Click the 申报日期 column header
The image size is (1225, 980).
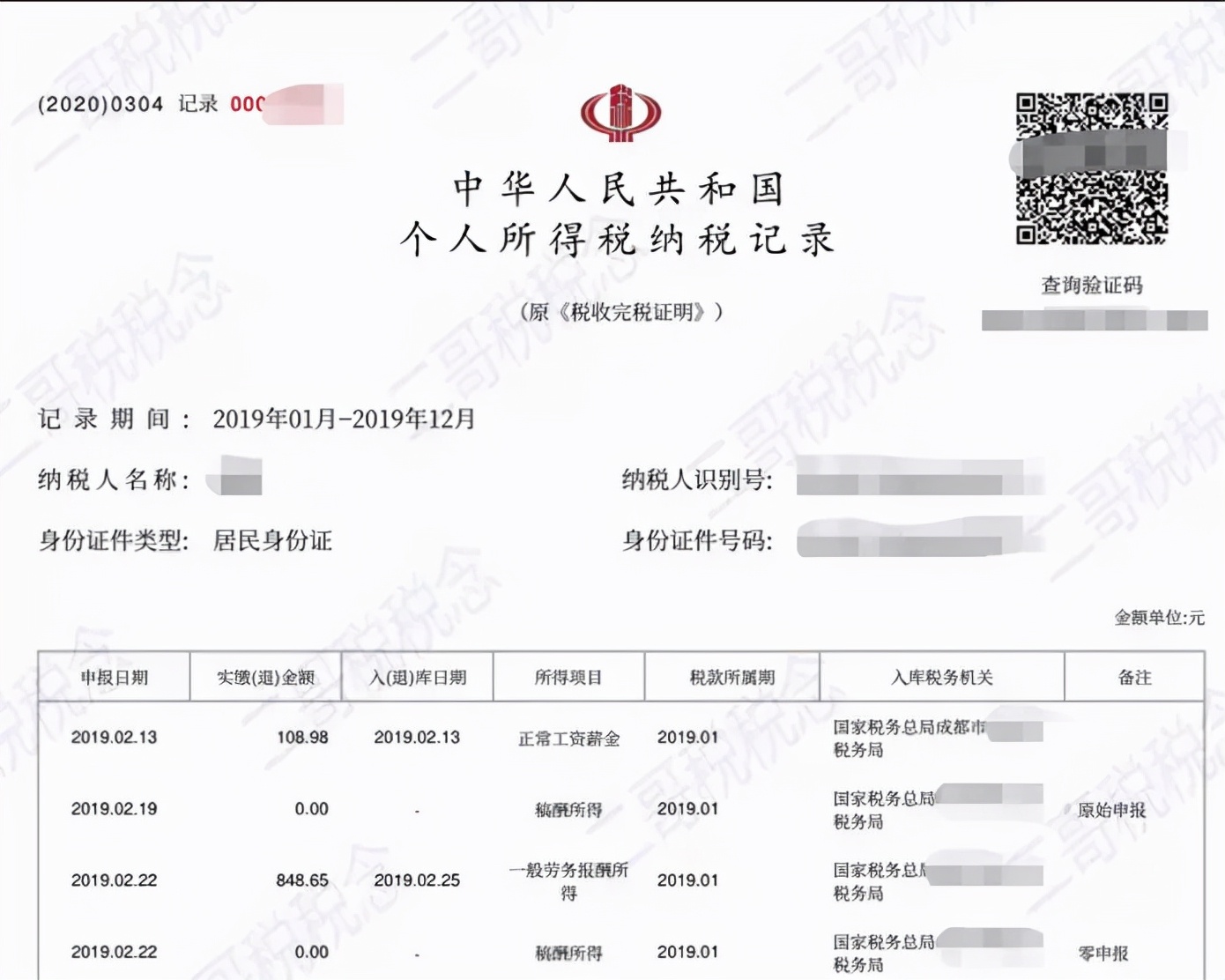click(115, 678)
